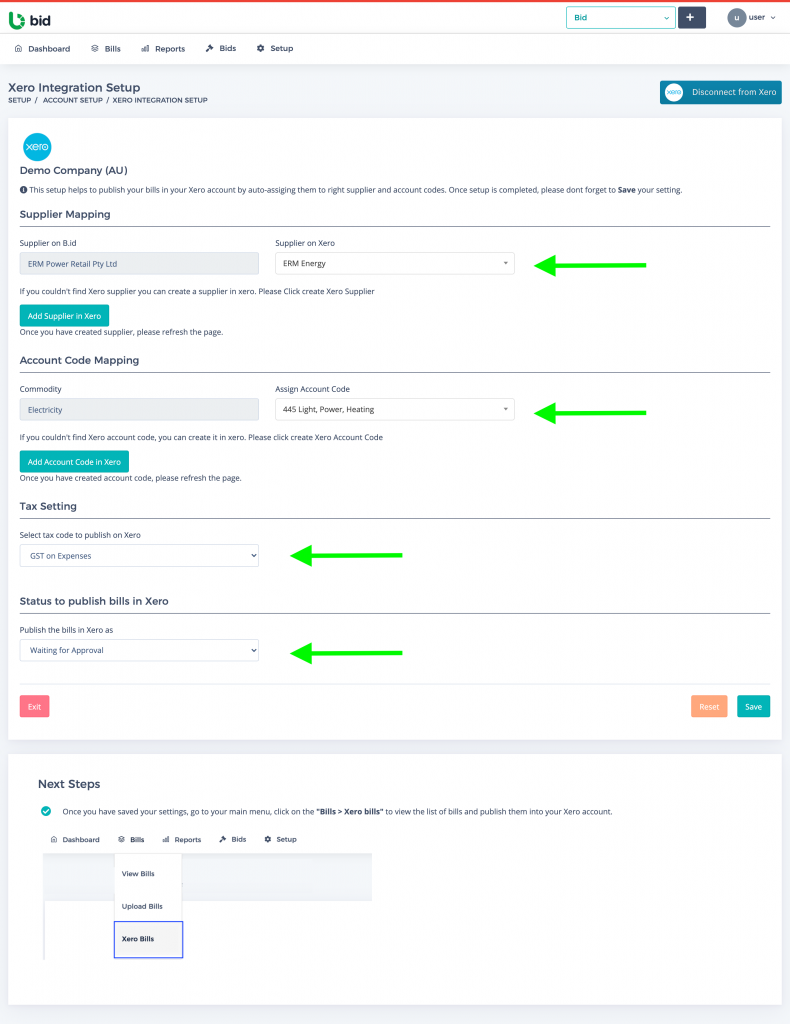The image size is (790, 1024).
Task: Click the ACCOUNT SETUP breadcrumb link
Action: pos(72,100)
